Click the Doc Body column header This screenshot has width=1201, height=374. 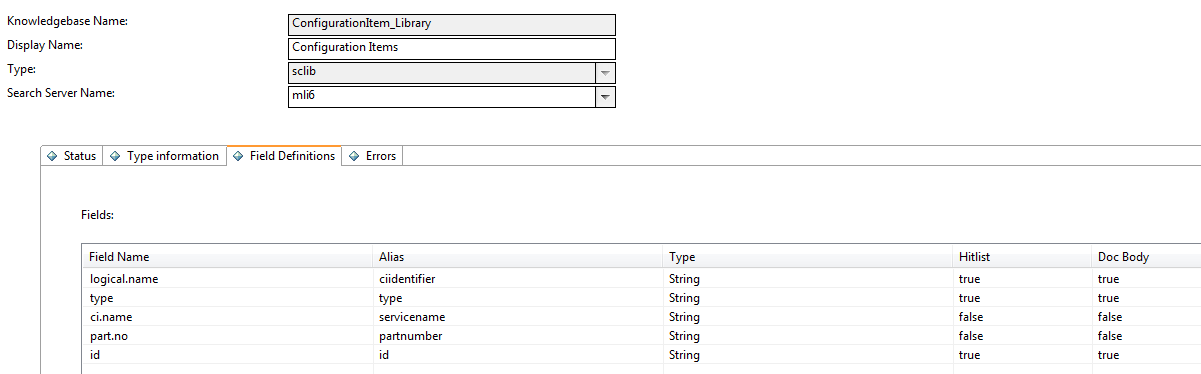click(1146, 257)
